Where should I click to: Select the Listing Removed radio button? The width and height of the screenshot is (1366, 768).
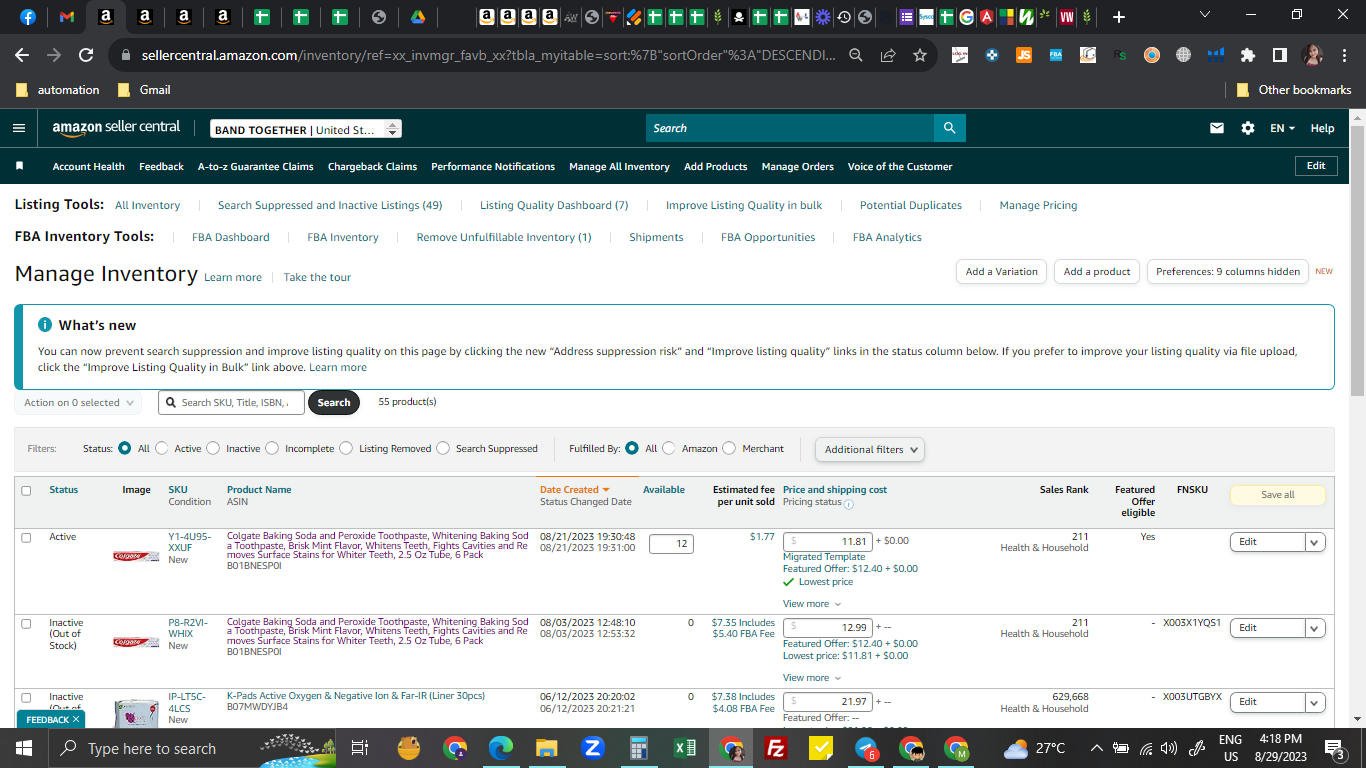[x=346, y=448]
